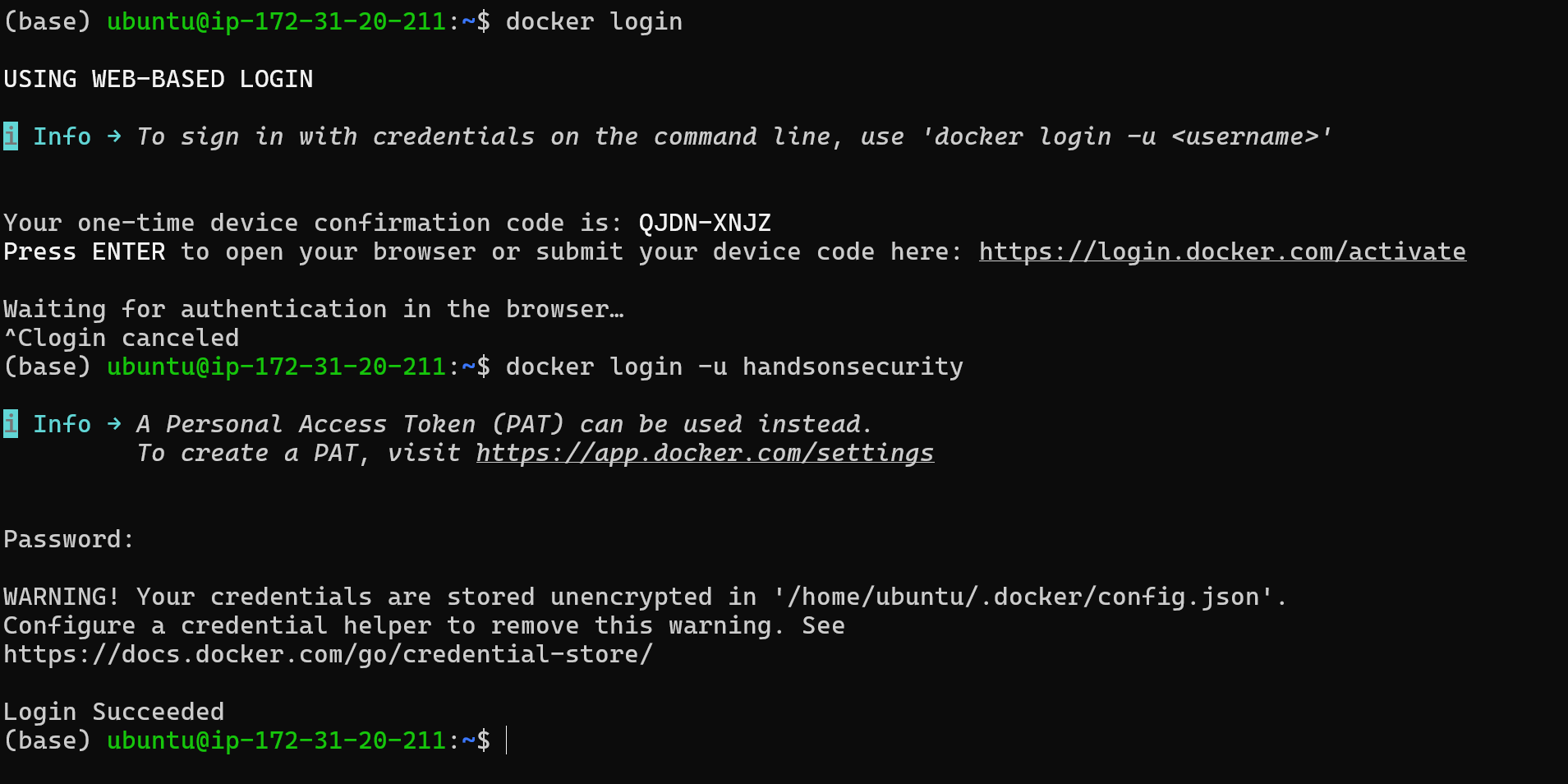Open the app.docker.com/settings link
Viewport: 1568px width, 784px height.
705,454
